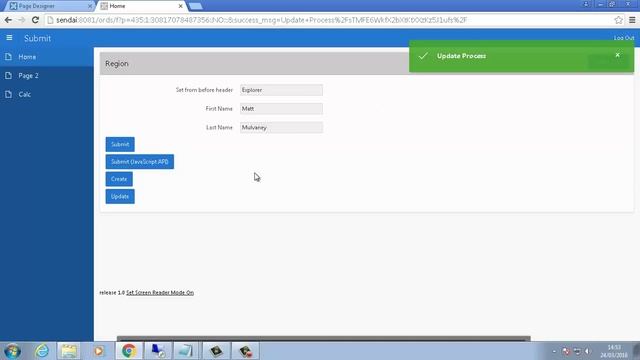Viewport: 640px width, 360px height.
Task: Click the hamburger navigation menu icon
Action: point(9,38)
